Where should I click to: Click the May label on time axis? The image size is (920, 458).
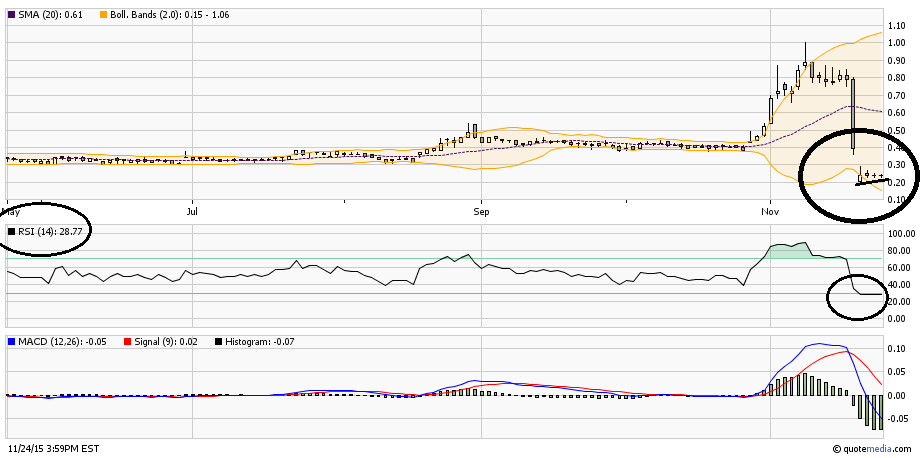12,212
